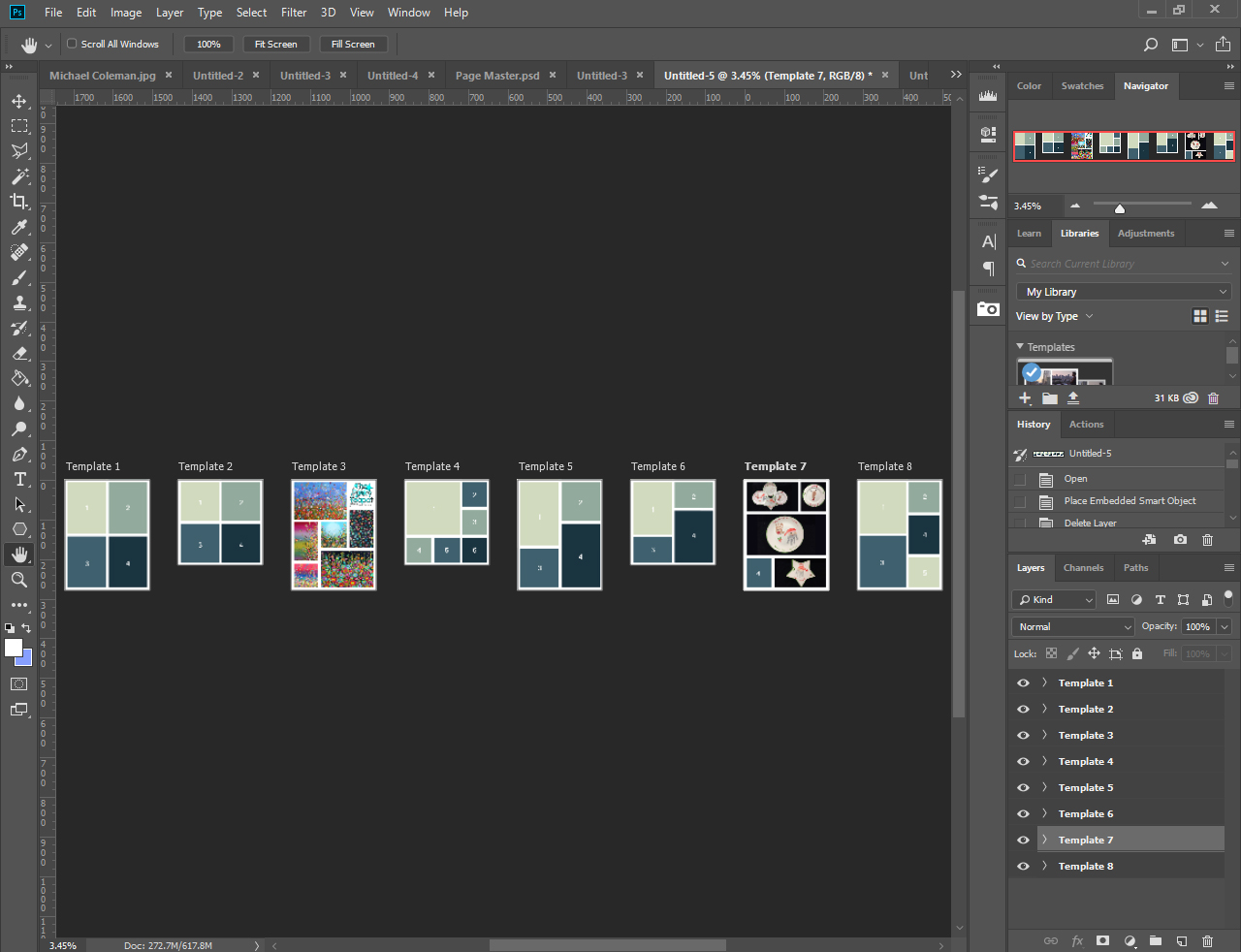The image size is (1241, 952).
Task: Enable the Scroll All Windows checkbox
Action: [72, 44]
